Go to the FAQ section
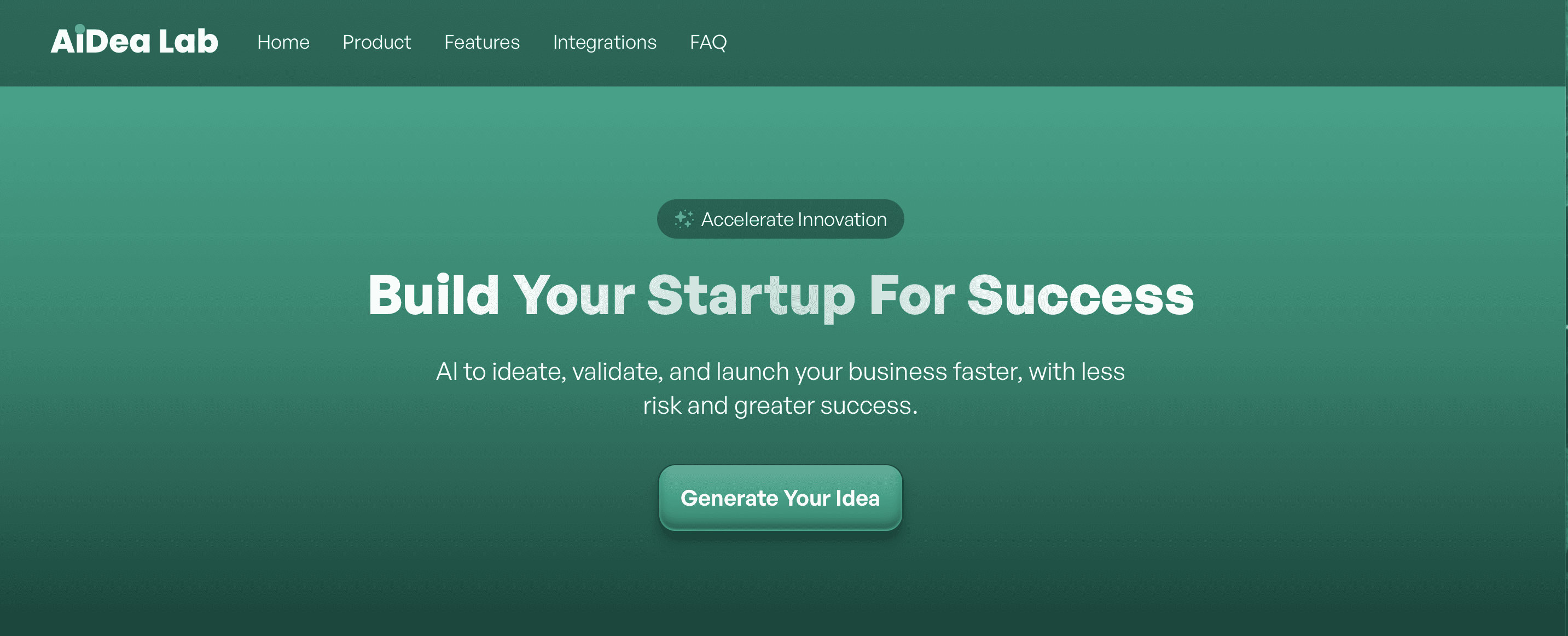Viewport: 1568px width, 636px height. tap(708, 42)
